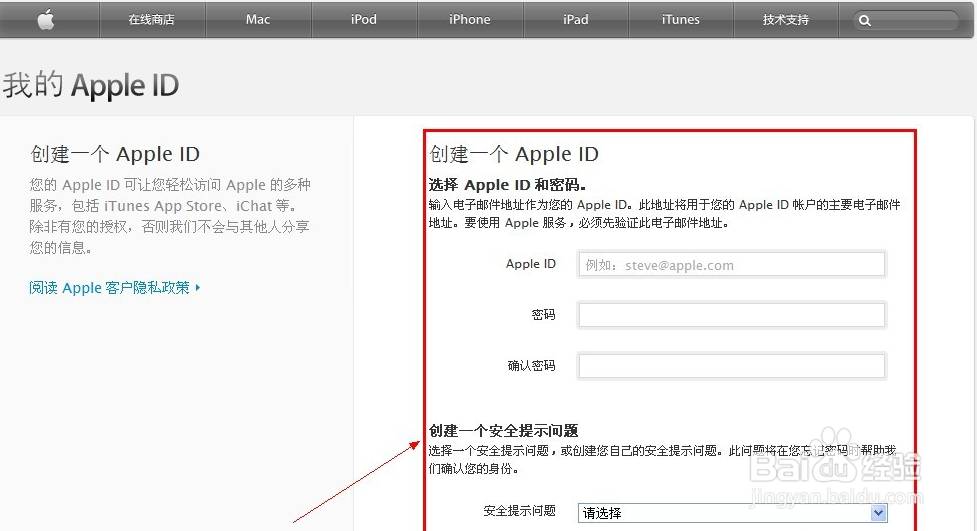Image resolution: width=977 pixels, height=531 pixels.
Task: Open the 安全提示问题 dropdown showing 请选择
Action: (732, 513)
